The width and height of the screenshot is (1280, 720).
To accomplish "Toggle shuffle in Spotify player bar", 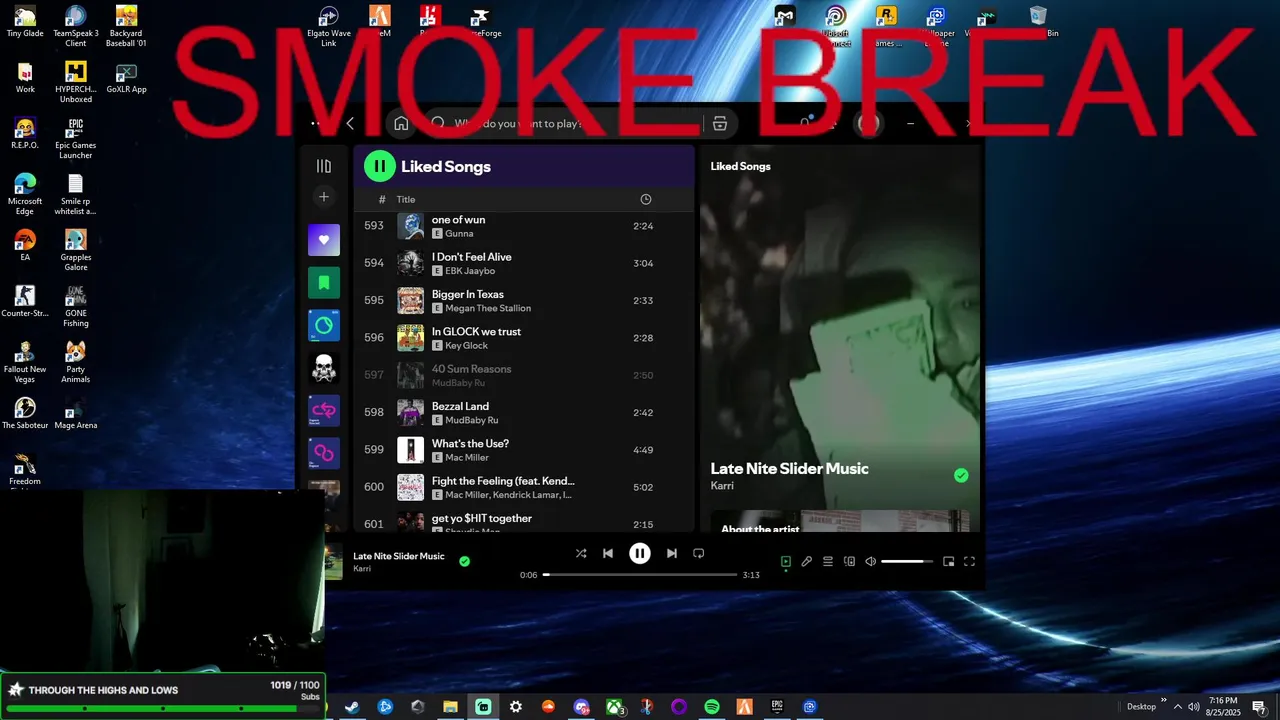I will 581,553.
